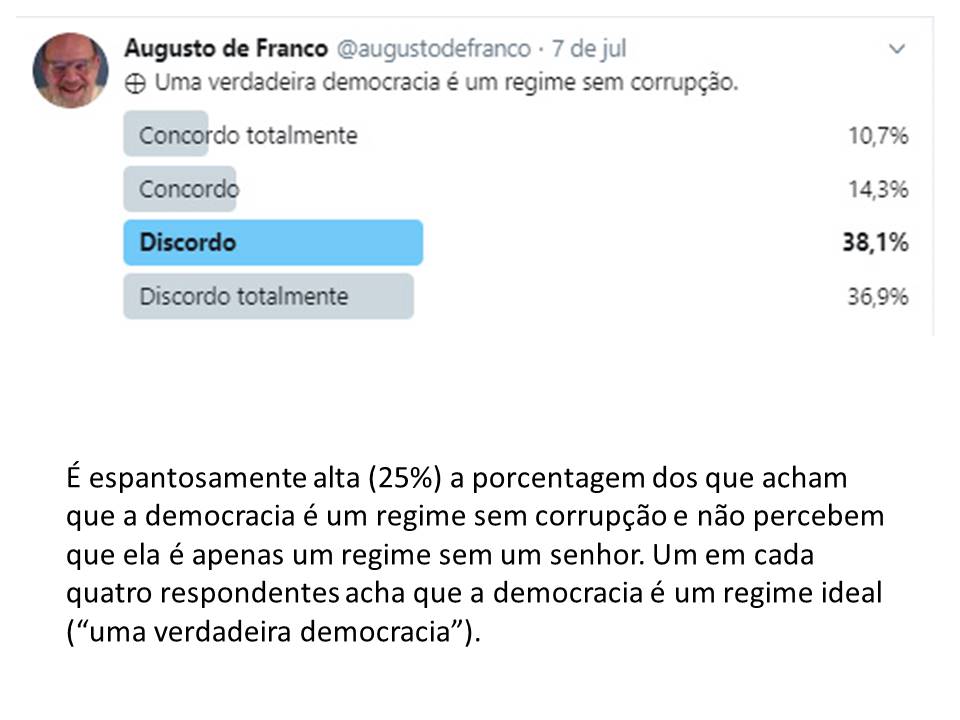This screenshot has height=720, width=960.
Task: Open the tweet options chevron menu
Action: [897, 48]
